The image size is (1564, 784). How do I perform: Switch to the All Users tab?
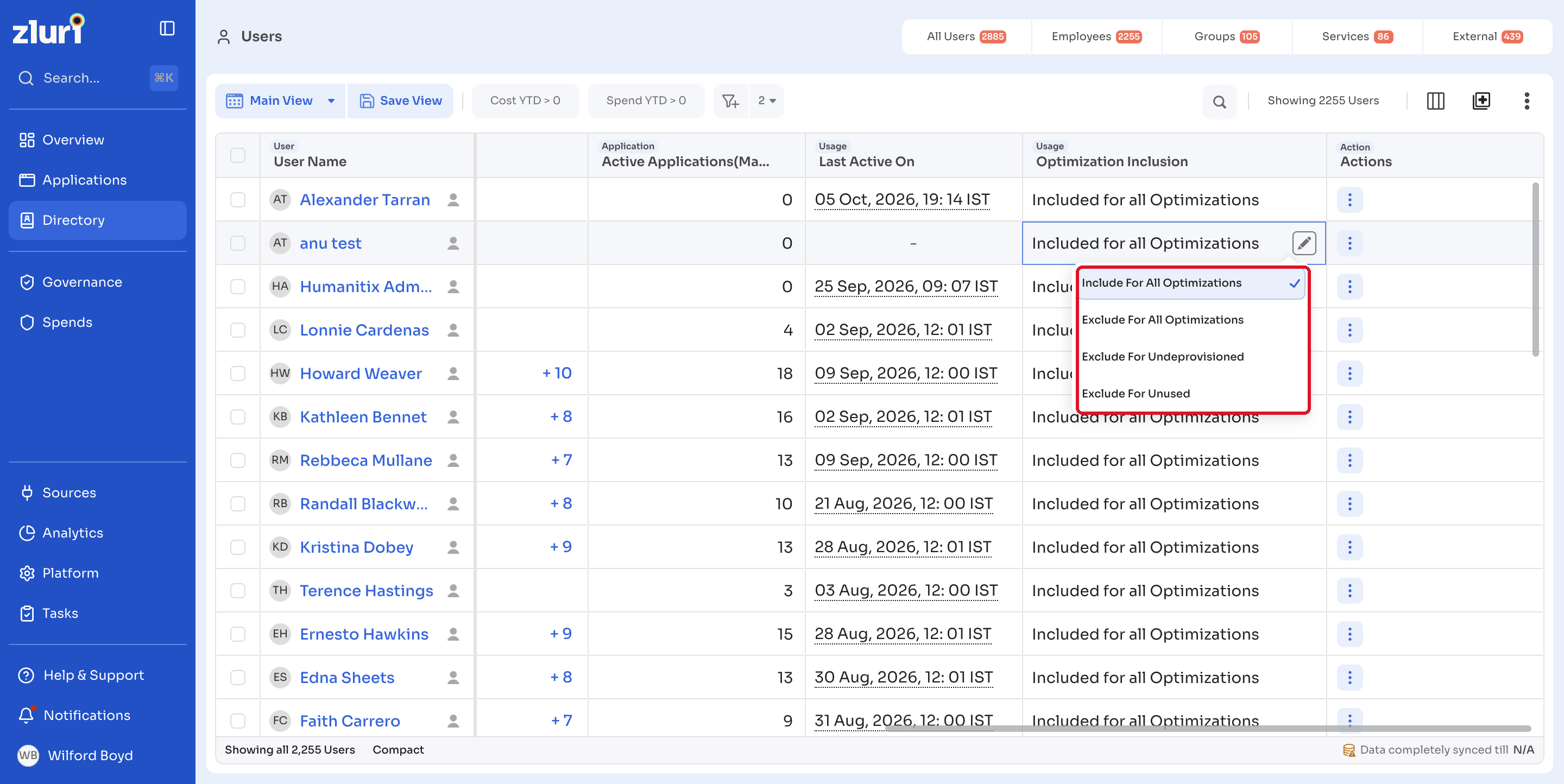(966, 36)
